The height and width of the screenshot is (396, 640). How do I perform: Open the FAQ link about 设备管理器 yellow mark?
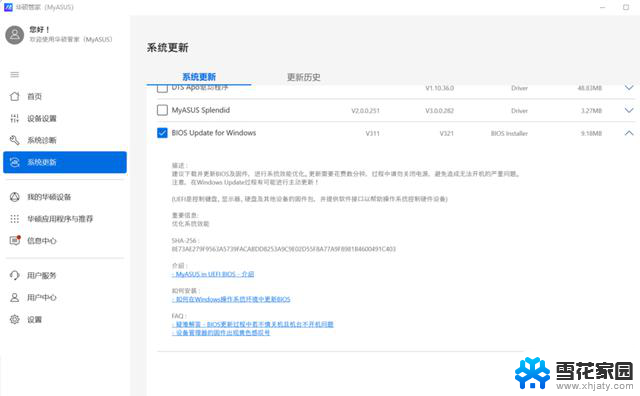221,333
